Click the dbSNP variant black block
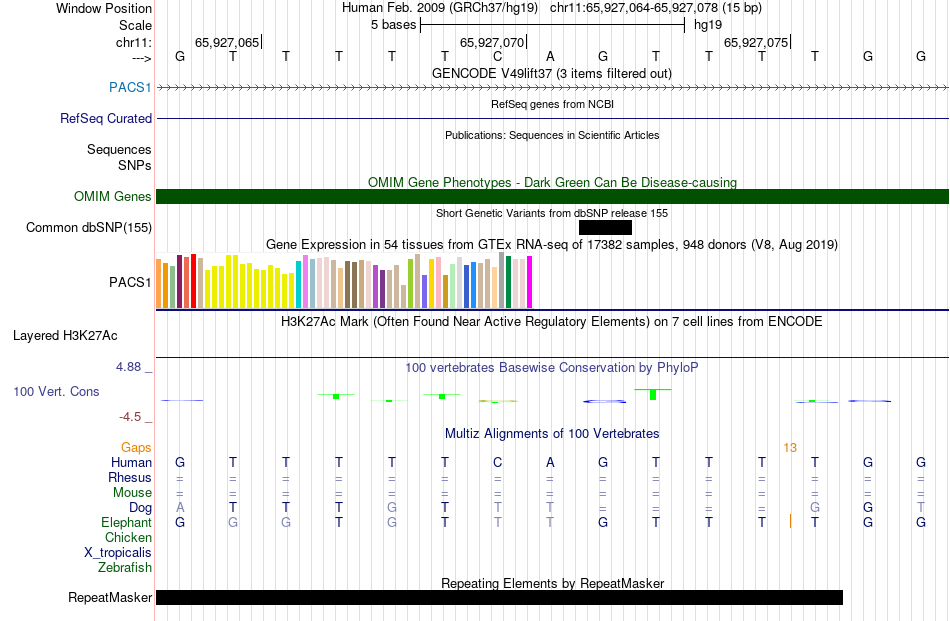 pos(605,227)
